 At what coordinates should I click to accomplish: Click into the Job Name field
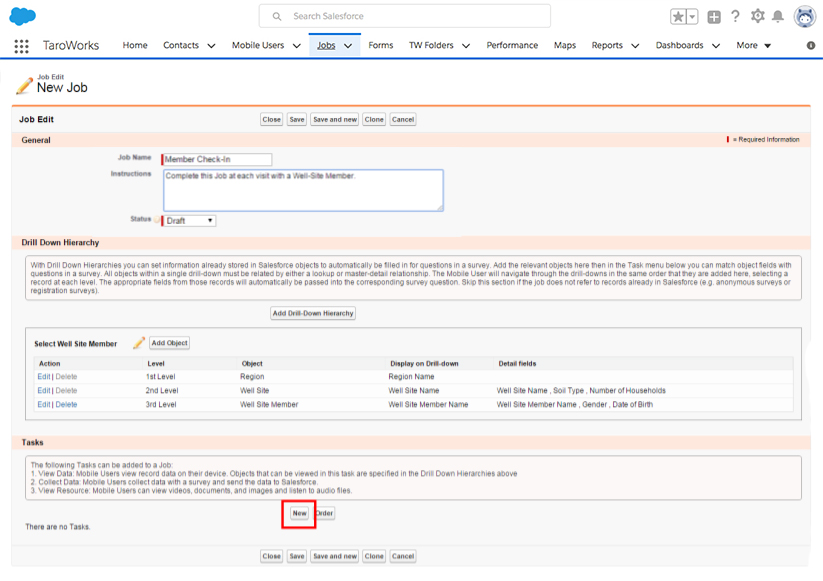[217, 159]
